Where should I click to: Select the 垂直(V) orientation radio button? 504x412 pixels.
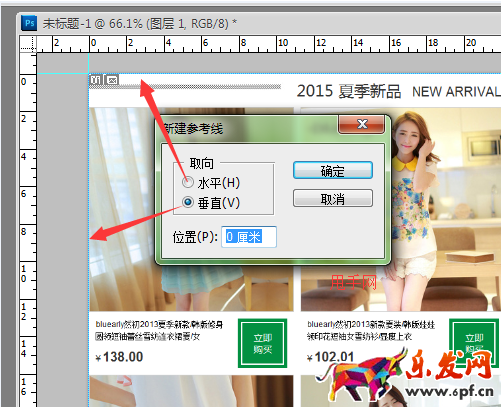pyautogui.click(x=188, y=202)
